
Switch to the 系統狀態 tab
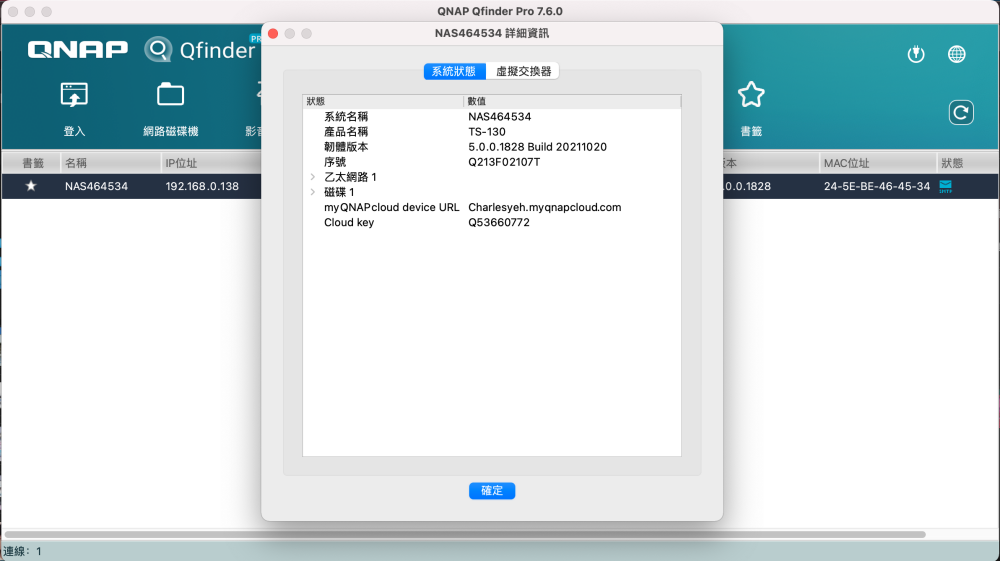click(x=454, y=71)
